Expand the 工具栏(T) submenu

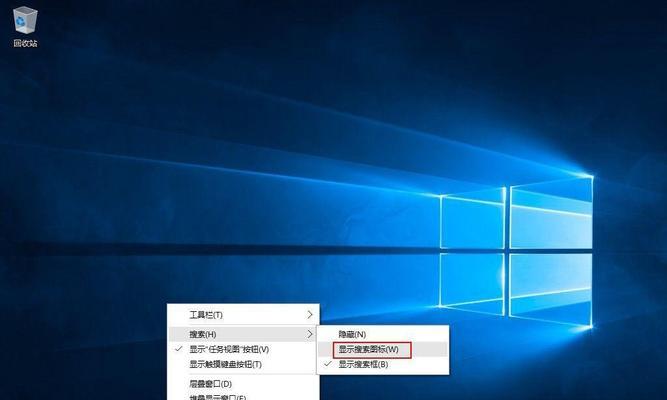point(243,315)
